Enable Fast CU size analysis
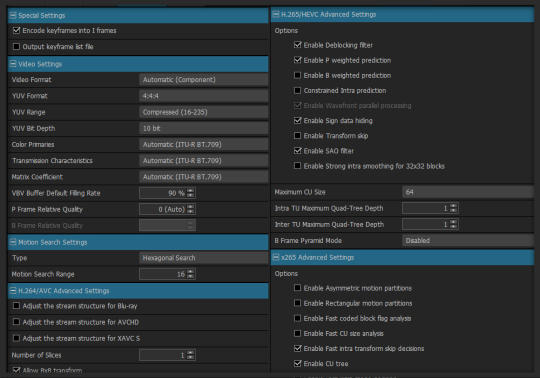This screenshot has width=540, height=378. click(298, 333)
